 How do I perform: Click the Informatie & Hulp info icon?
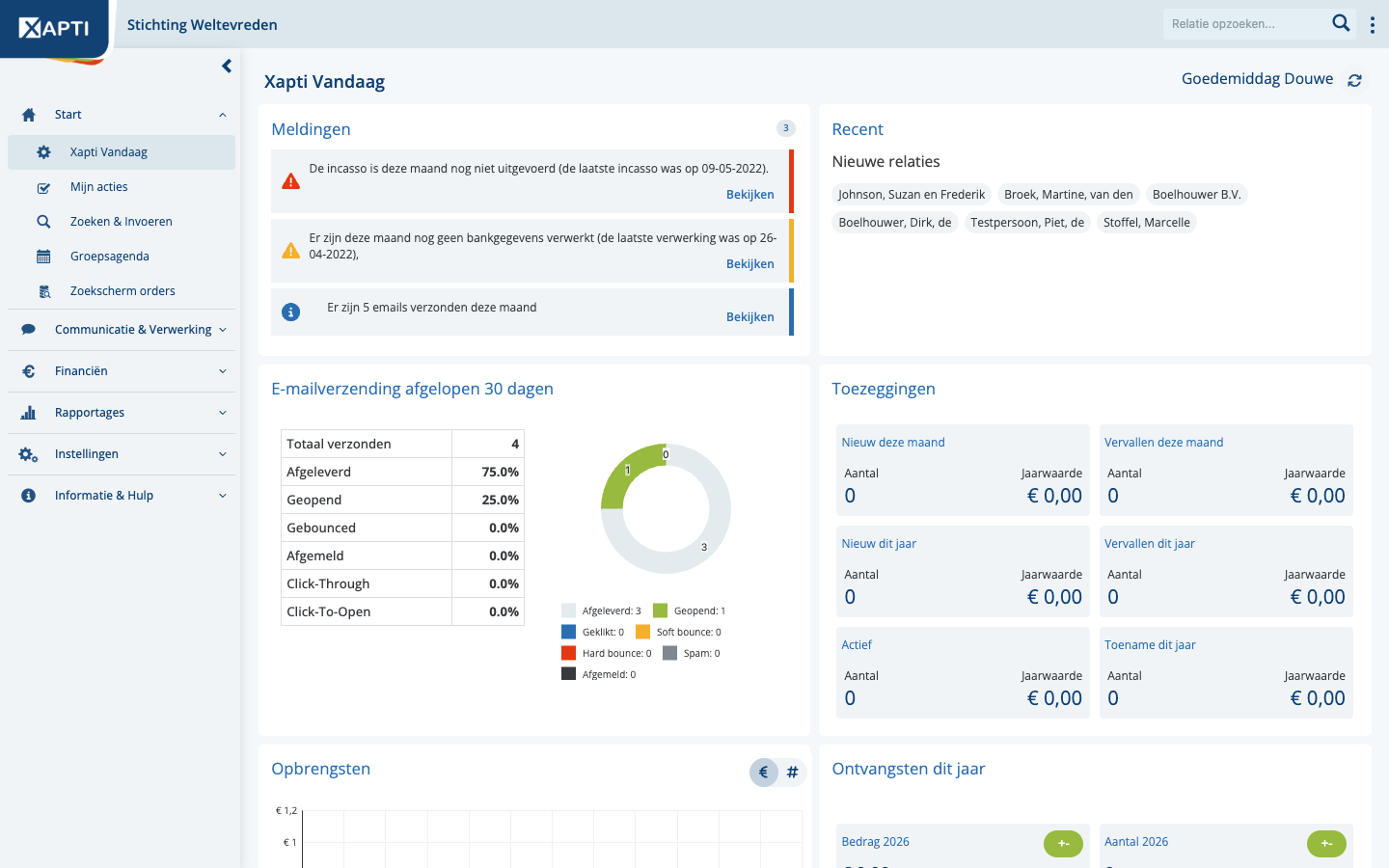click(29, 496)
